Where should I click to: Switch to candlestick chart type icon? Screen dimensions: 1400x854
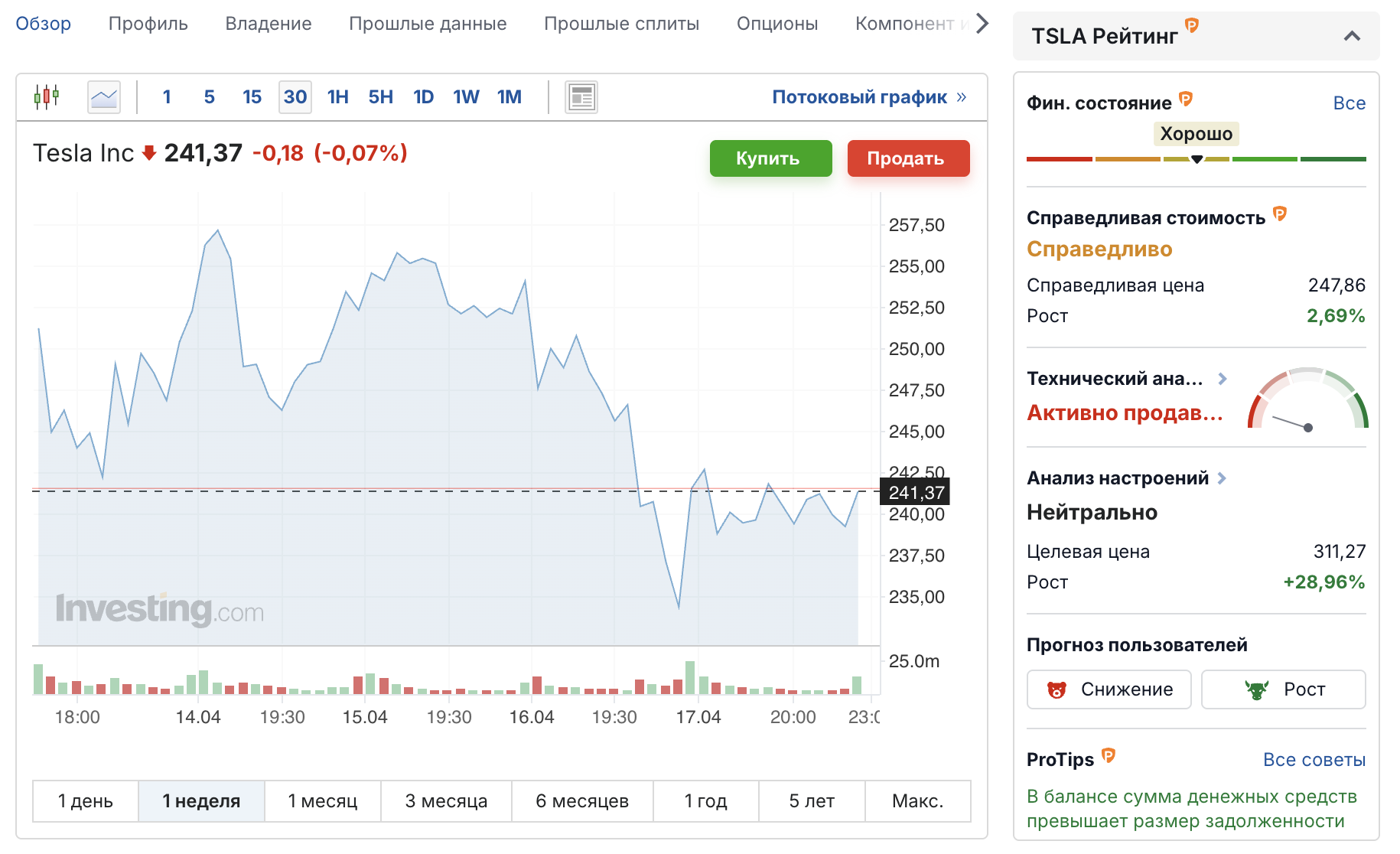(x=47, y=97)
